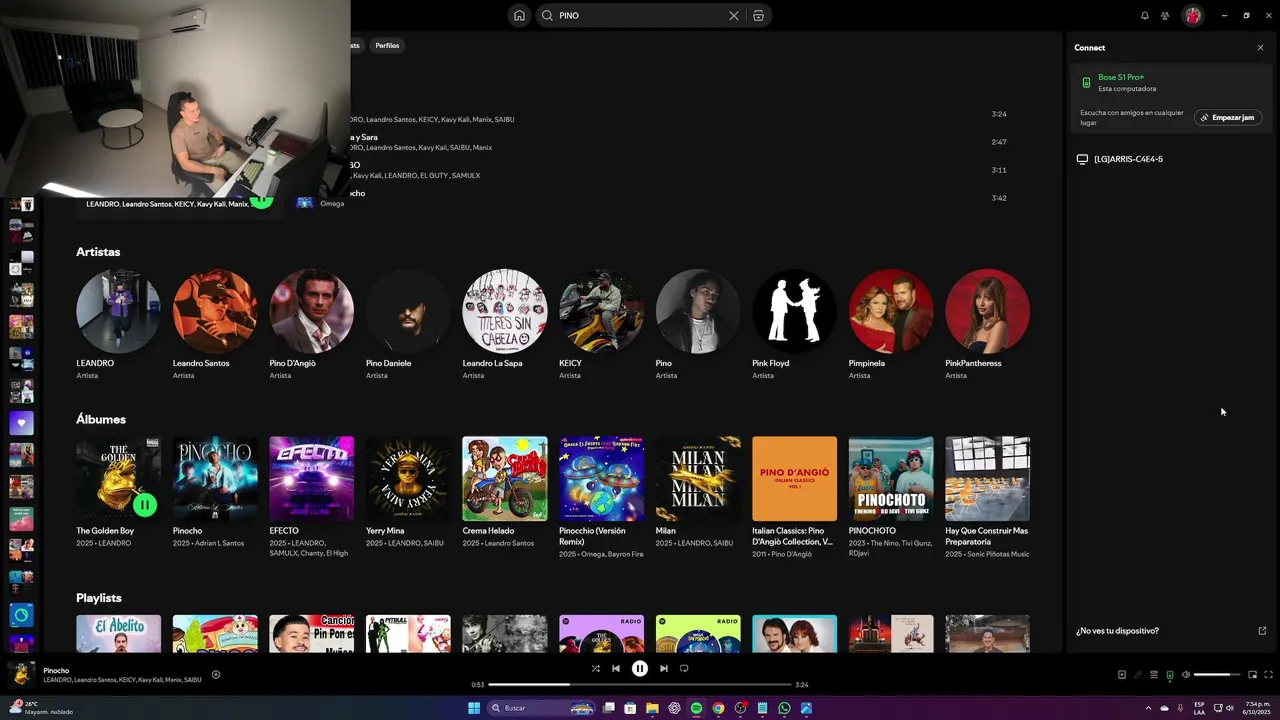Open Pink Floyd artist card
1280x720 pixels.
pyautogui.click(x=794, y=324)
